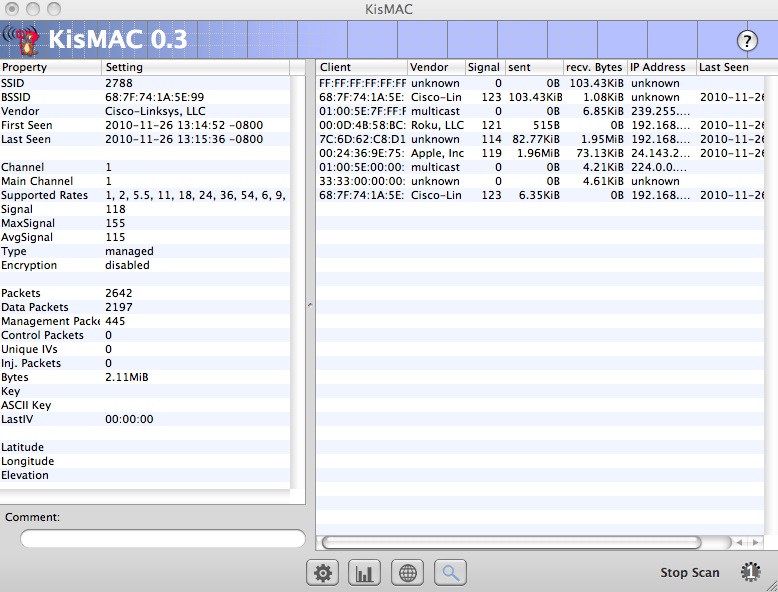Click the KisMAC mascot logo
The width and height of the screenshot is (778, 592).
(x=21, y=40)
